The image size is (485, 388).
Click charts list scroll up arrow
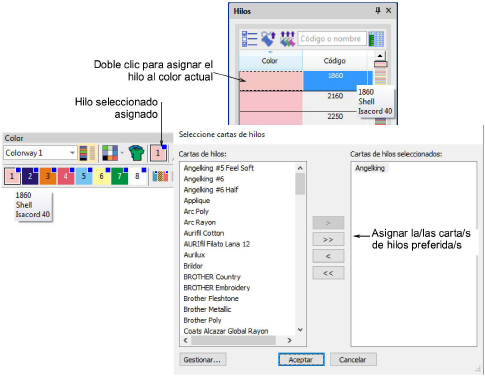[300, 168]
